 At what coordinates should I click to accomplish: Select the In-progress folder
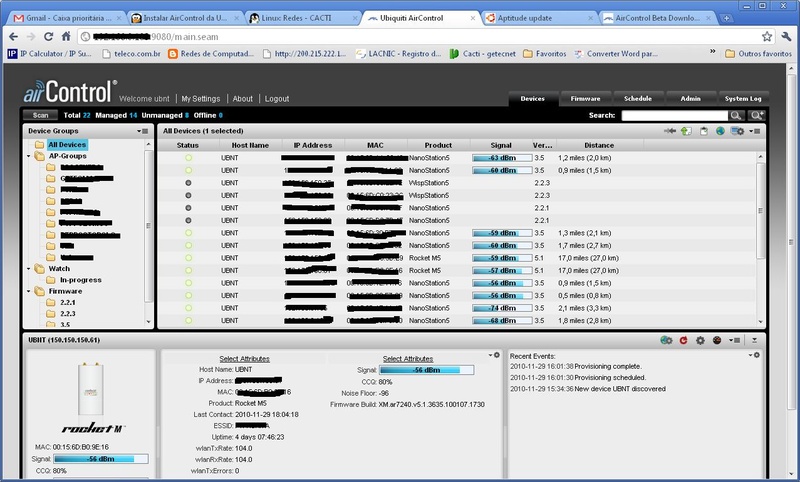(81, 280)
